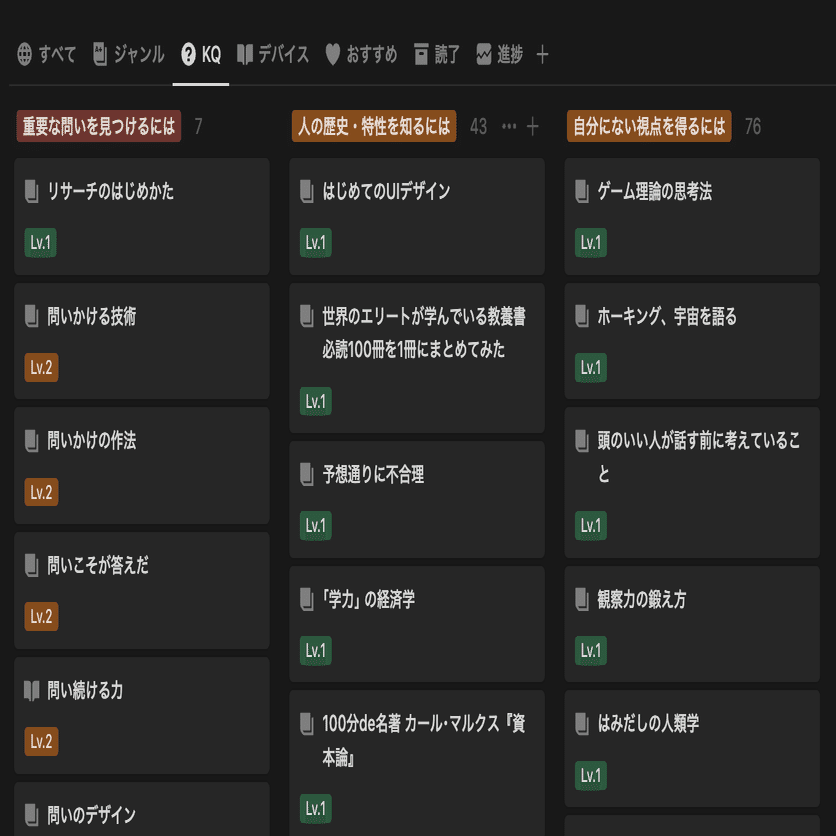836x836 pixels.
Task: Click the chart icon beside 進捗
Action: click(485, 56)
